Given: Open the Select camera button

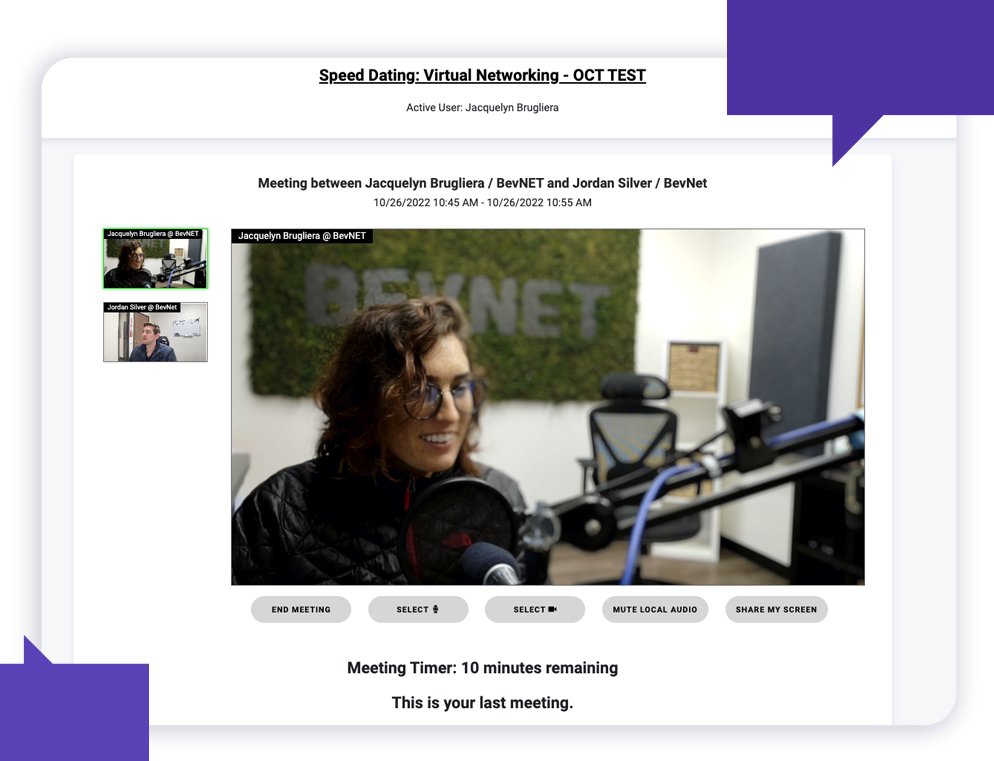Looking at the screenshot, I should [x=534, y=609].
